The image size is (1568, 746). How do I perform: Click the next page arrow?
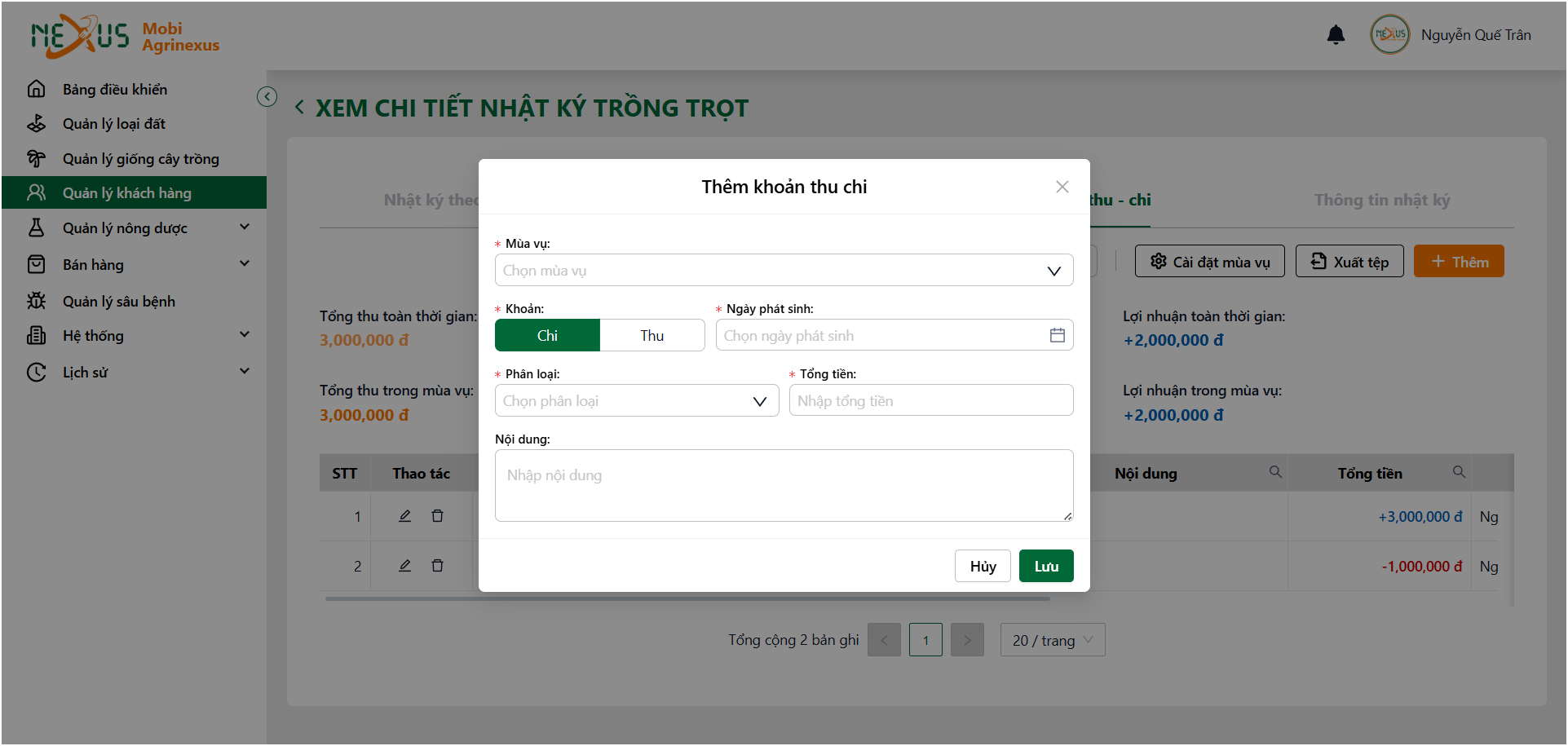point(967,640)
